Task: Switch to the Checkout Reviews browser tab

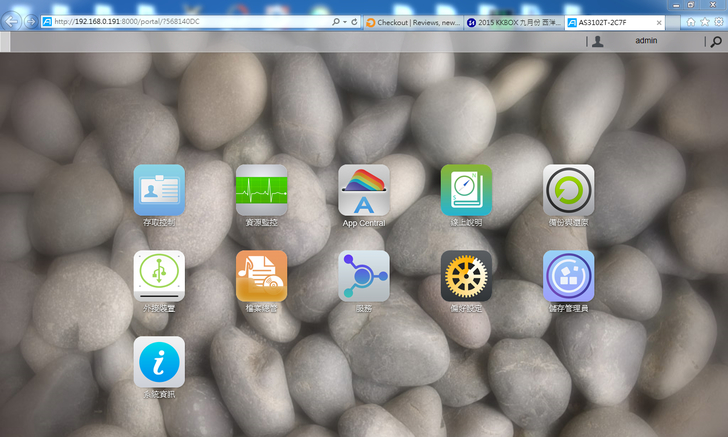Action: 412,21
